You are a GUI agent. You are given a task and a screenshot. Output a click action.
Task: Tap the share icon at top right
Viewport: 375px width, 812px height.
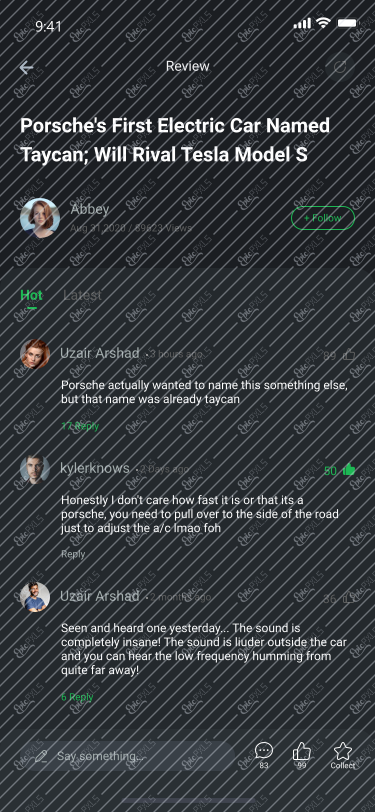point(340,67)
